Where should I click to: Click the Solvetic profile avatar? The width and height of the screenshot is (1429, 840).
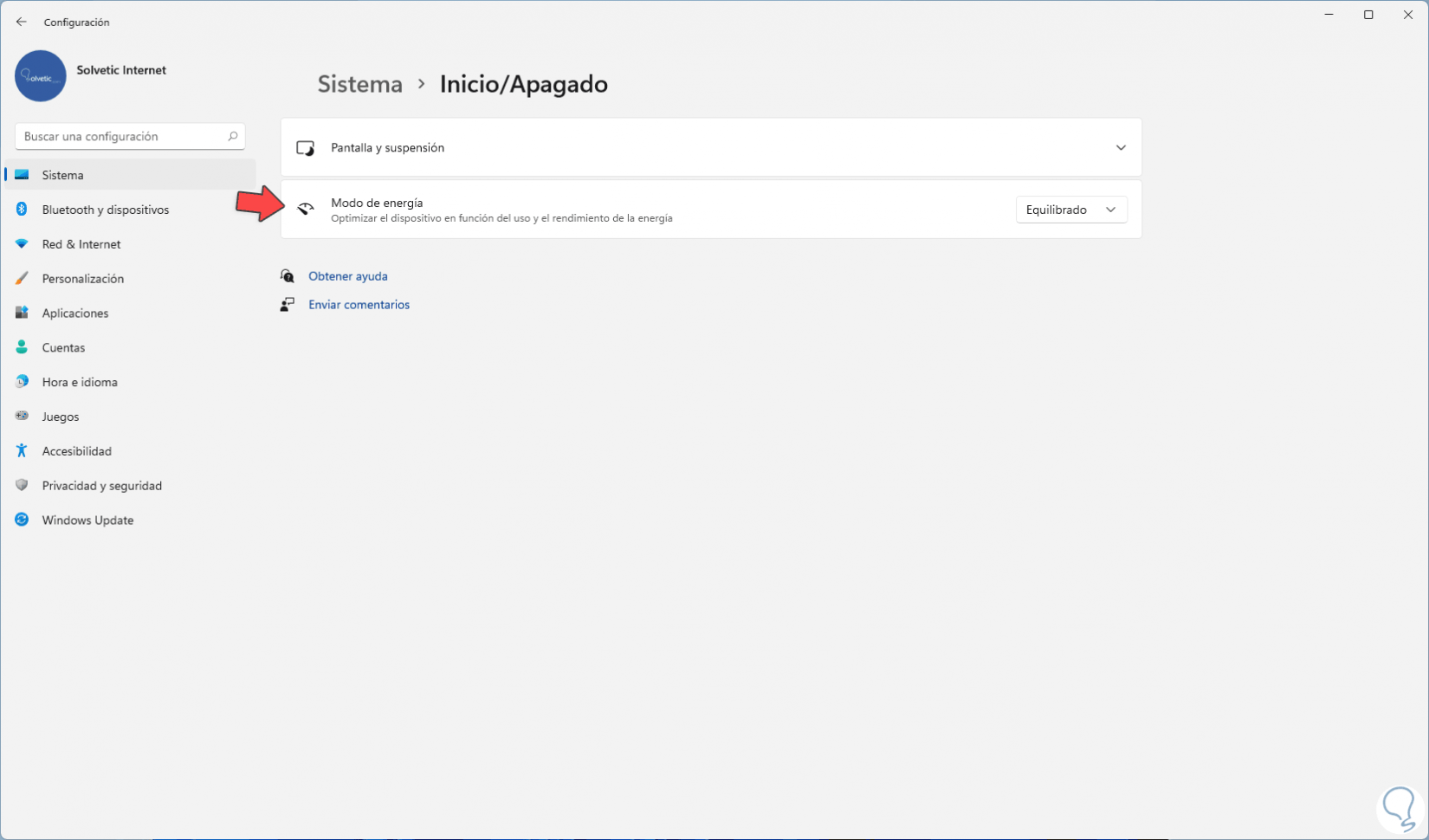tap(41, 76)
